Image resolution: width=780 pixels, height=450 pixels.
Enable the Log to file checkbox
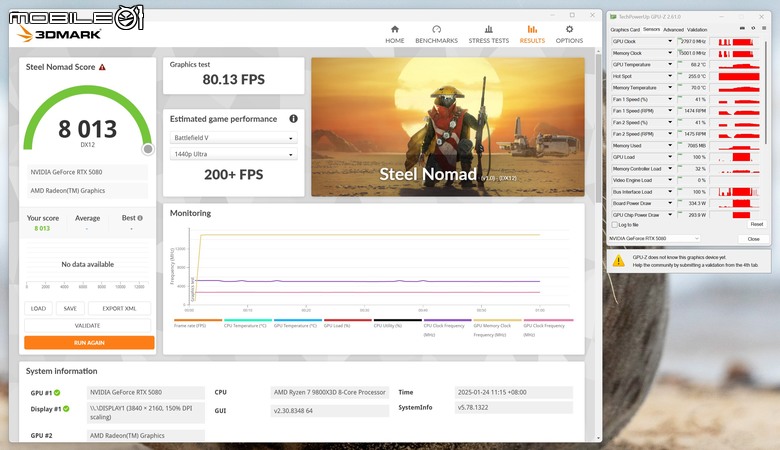(x=614, y=225)
